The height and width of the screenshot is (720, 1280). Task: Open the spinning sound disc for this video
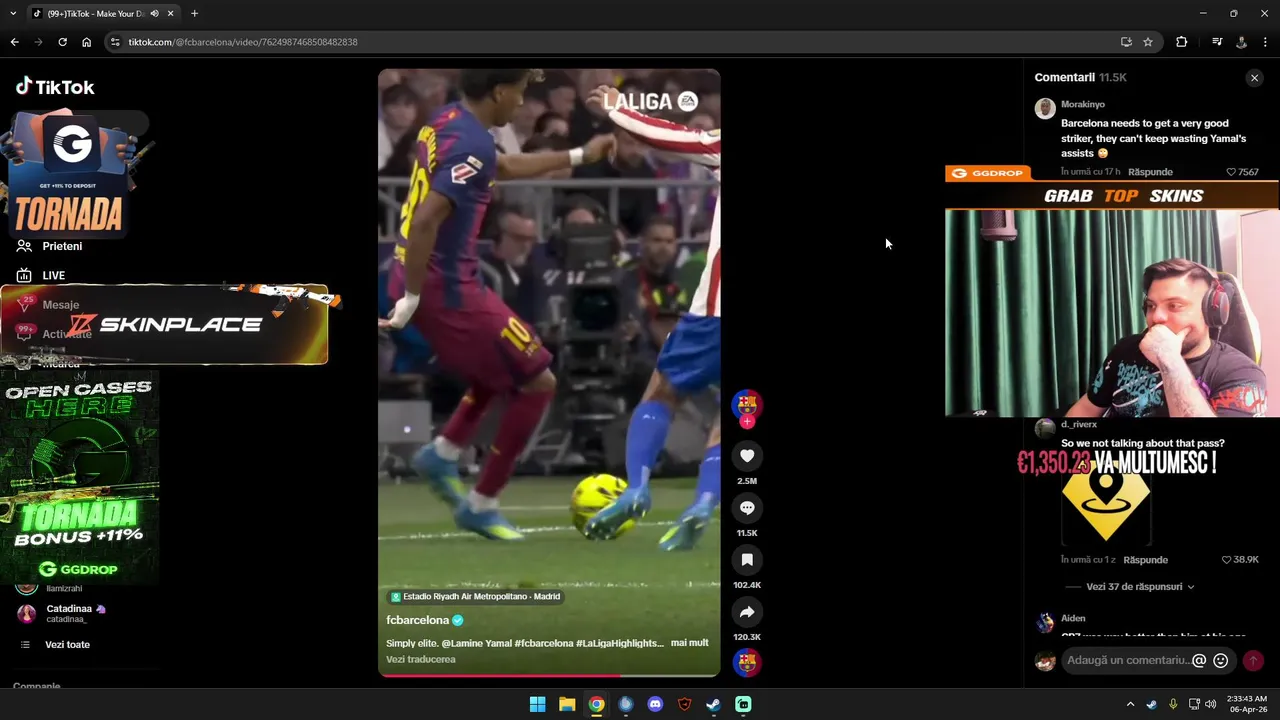[x=747, y=662]
